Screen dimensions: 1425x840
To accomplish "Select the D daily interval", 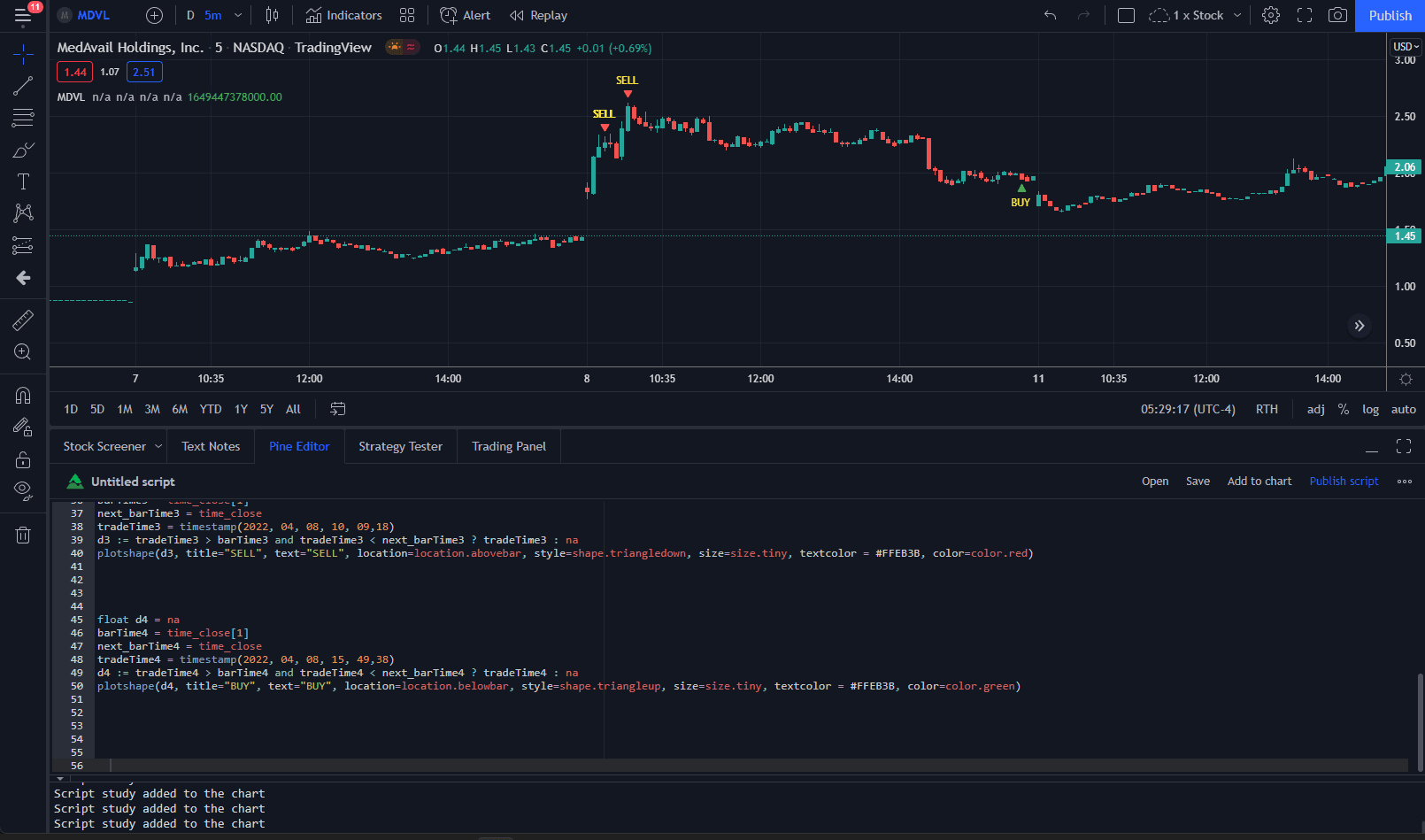I will 190,16.
